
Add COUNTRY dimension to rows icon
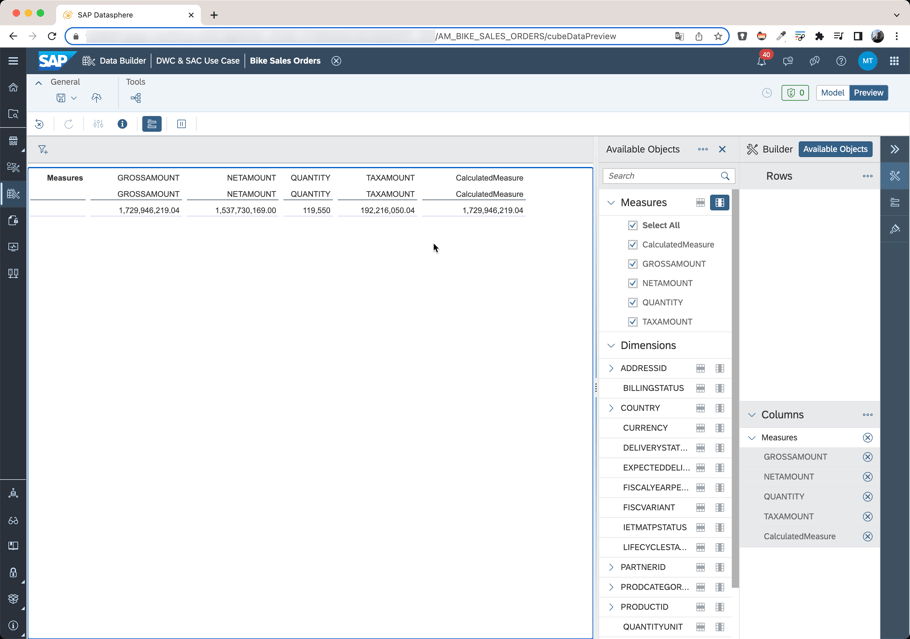pos(700,408)
